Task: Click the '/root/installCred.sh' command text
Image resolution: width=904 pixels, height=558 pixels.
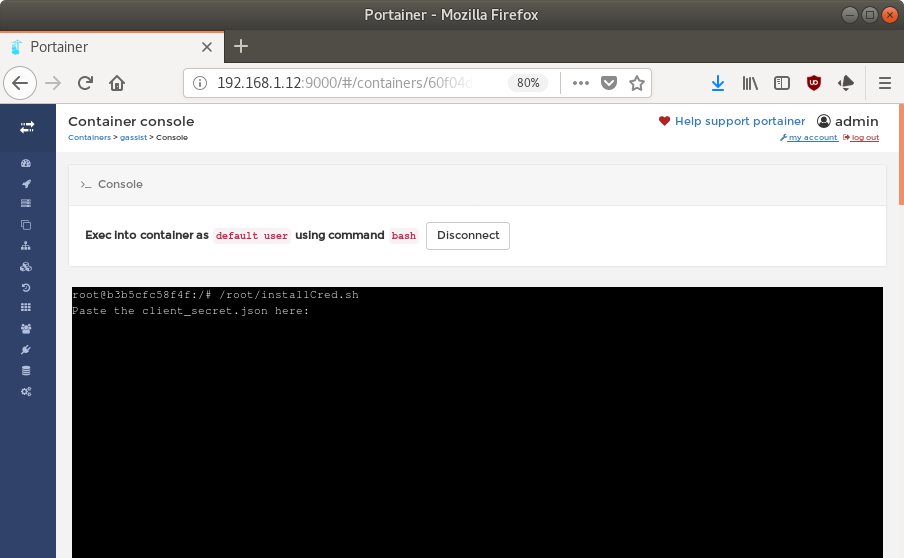Action: 289,295
